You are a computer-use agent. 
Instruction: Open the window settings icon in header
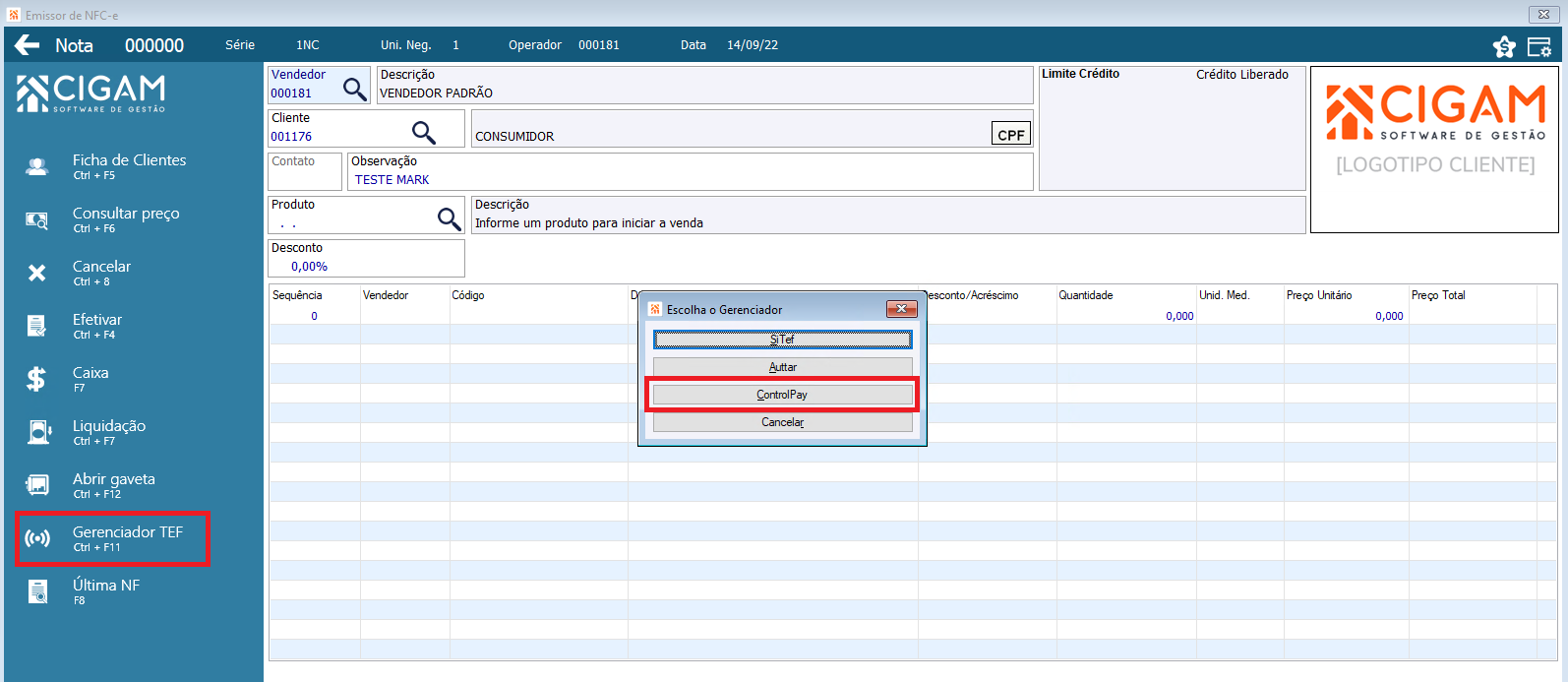coord(1539,46)
